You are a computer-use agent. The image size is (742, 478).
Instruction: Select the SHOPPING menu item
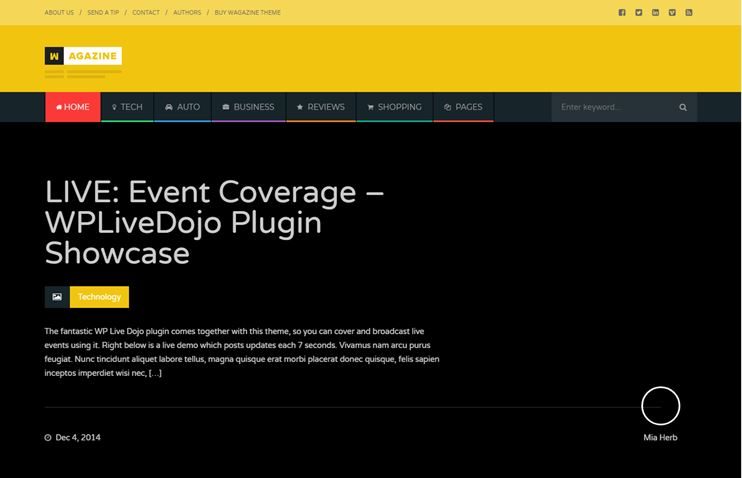pos(394,107)
